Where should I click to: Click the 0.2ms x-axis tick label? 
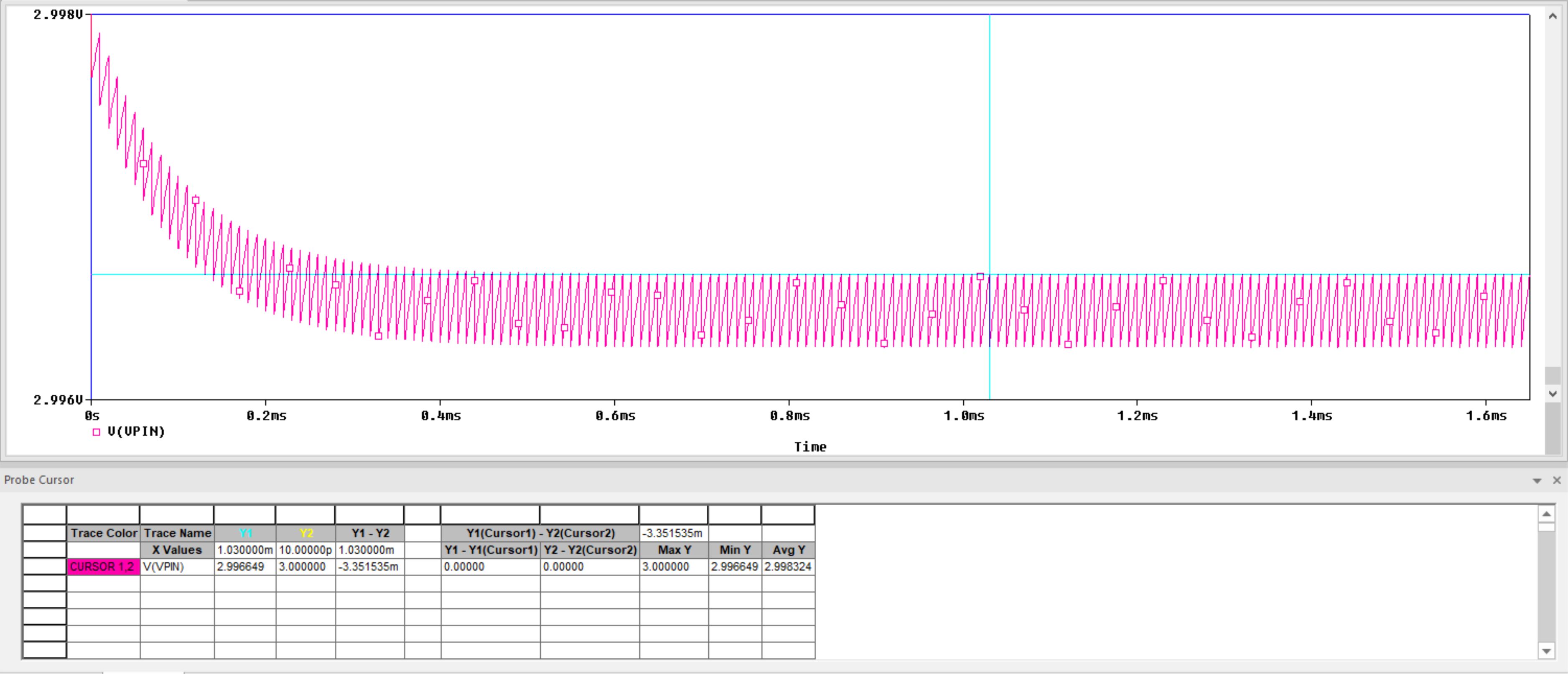coord(266,416)
